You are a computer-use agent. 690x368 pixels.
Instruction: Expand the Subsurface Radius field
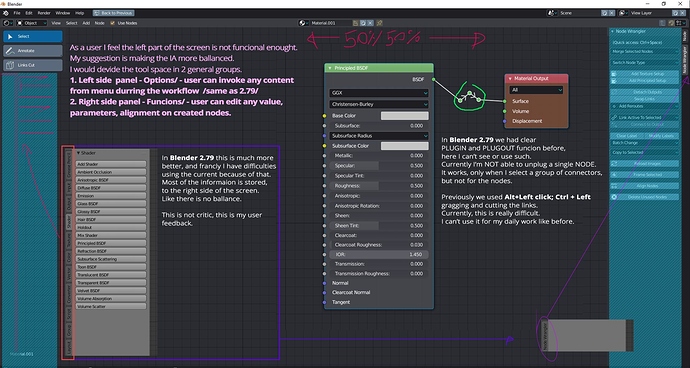coord(379,136)
